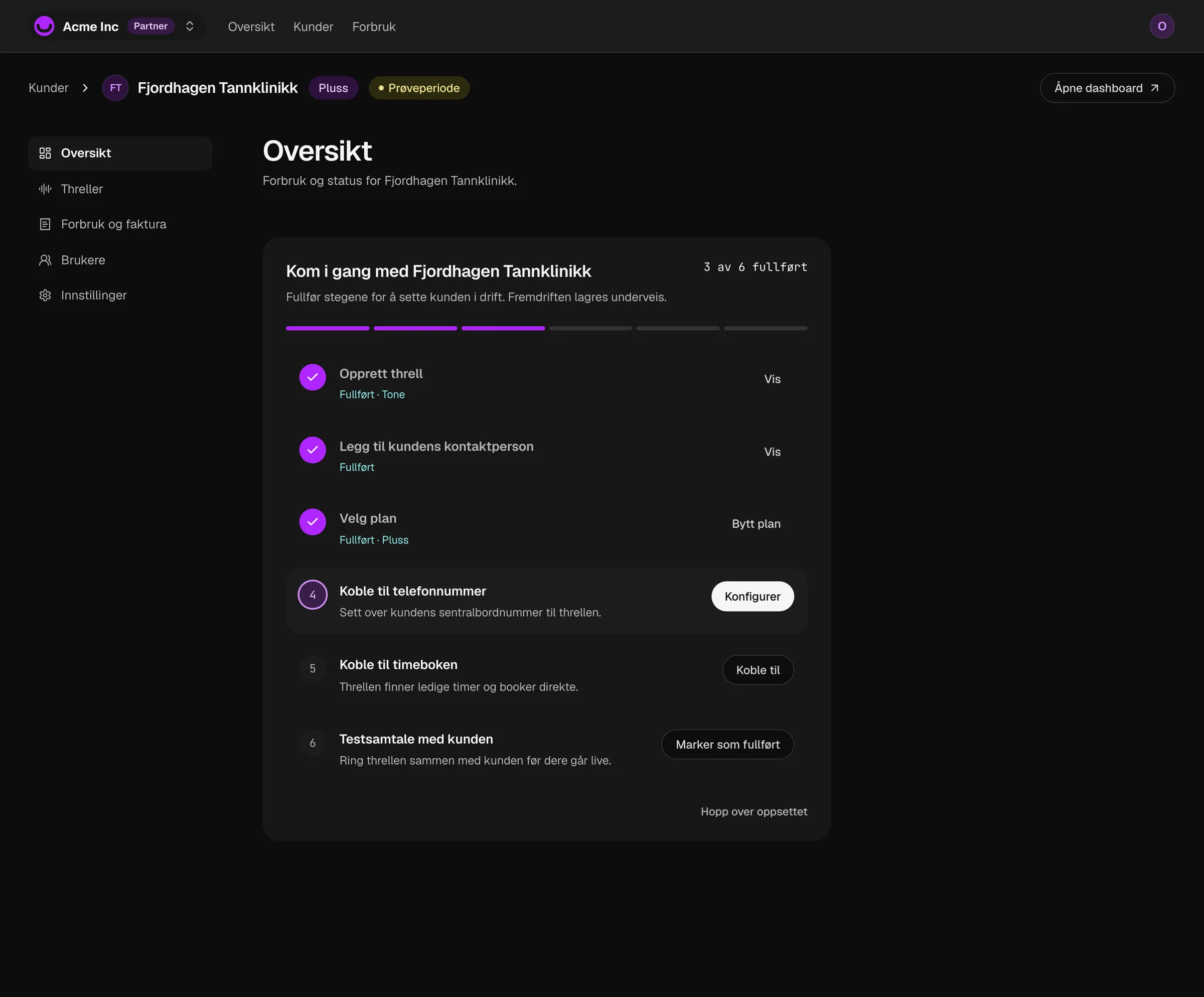The height and width of the screenshot is (997, 1204).
Task: Click the Konfigurer button
Action: pos(752,596)
